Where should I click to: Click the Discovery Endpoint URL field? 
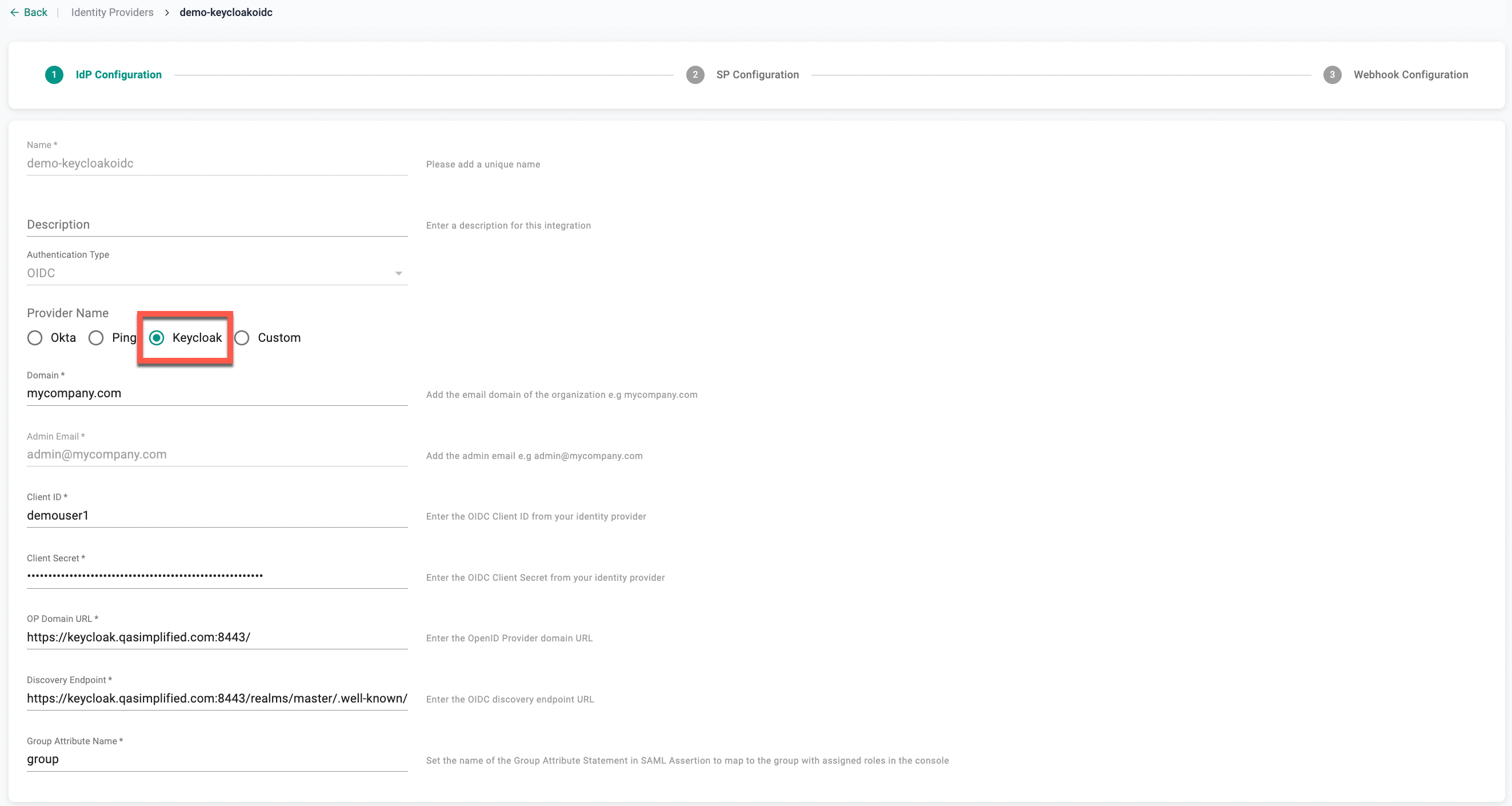click(217, 698)
